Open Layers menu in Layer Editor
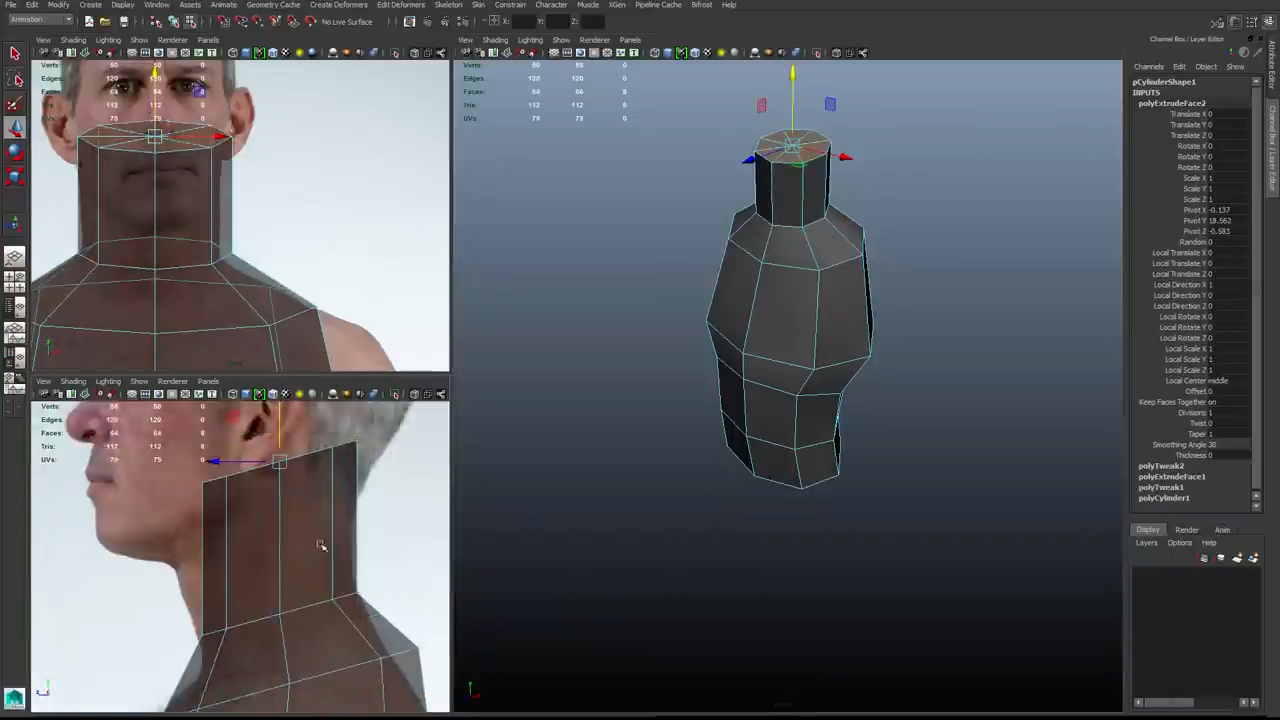1280x720 pixels. [x=1146, y=543]
